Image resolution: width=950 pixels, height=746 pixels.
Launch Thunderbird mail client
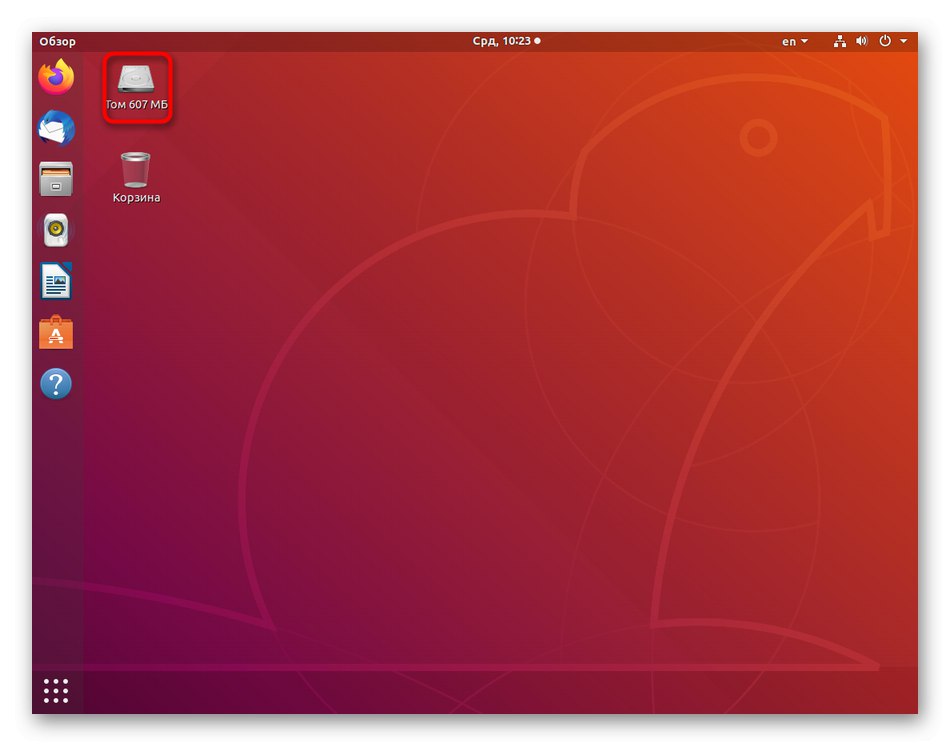point(56,128)
